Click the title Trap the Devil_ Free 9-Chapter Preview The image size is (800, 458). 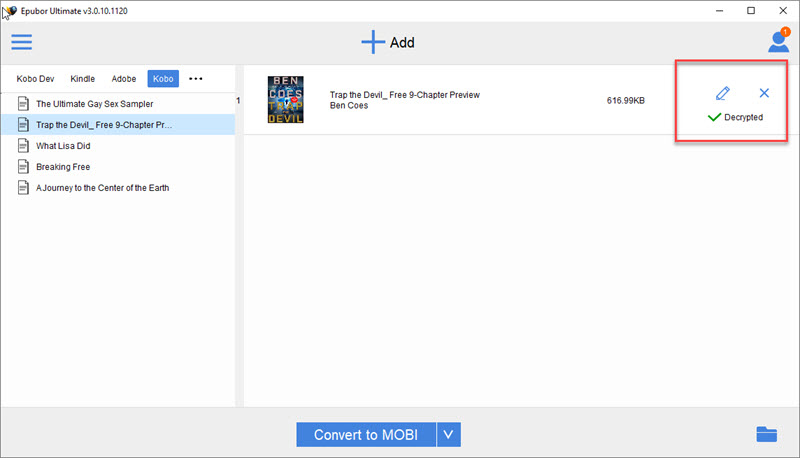405,95
